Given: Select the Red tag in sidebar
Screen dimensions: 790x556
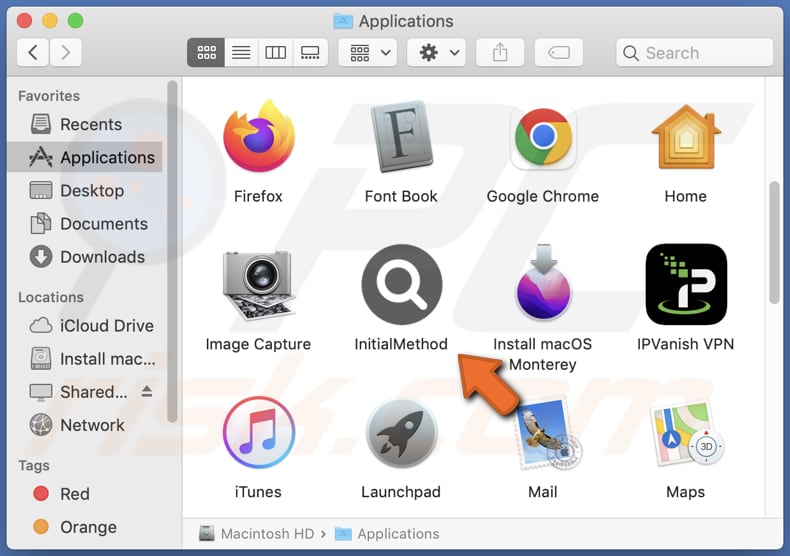Looking at the screenshot, I should pos(74,494).
